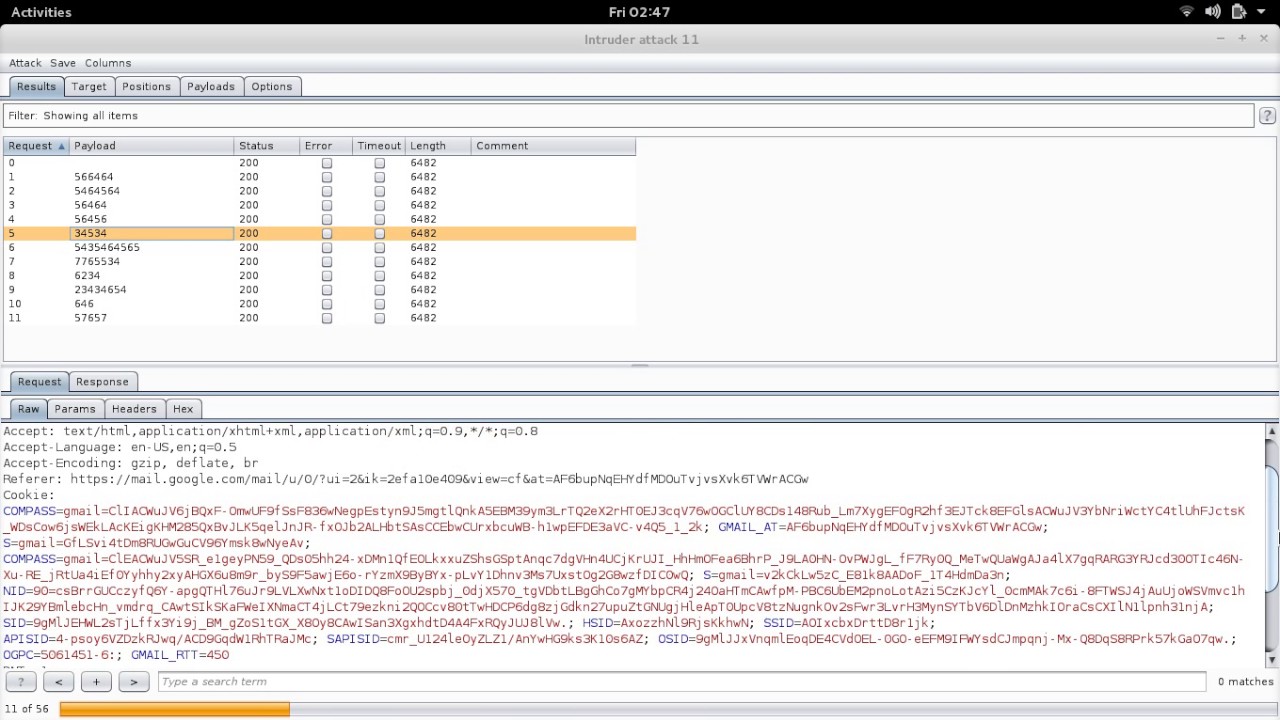
Task: Select result row with payload 23434654
Action: pyautogui.click(x=319, y=290)
